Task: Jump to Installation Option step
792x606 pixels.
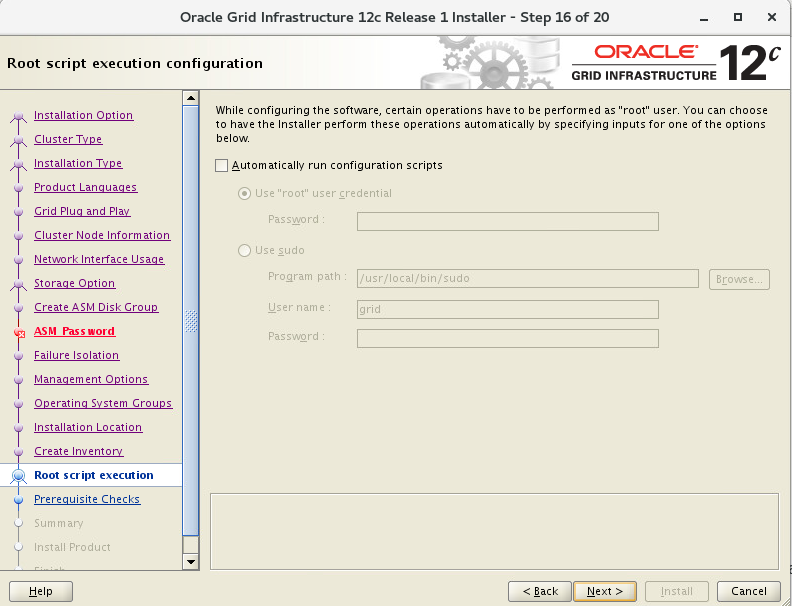Action: [x=83, y=115]
